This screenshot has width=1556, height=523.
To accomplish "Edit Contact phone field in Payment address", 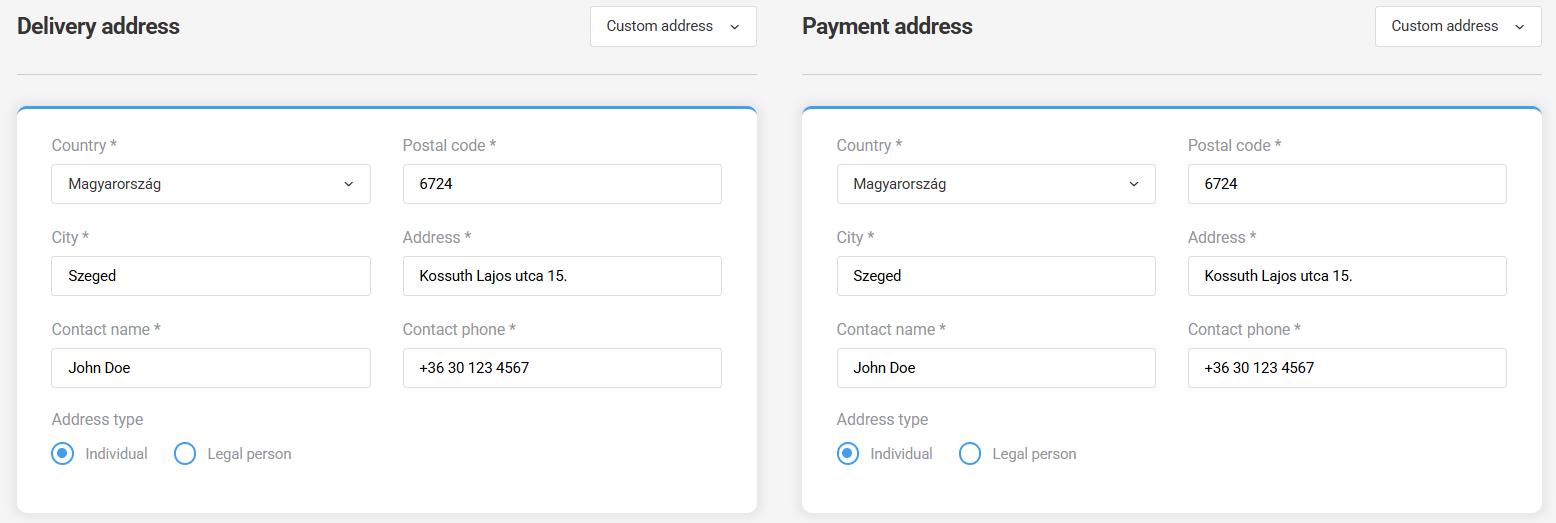I will pos(1347,368).
